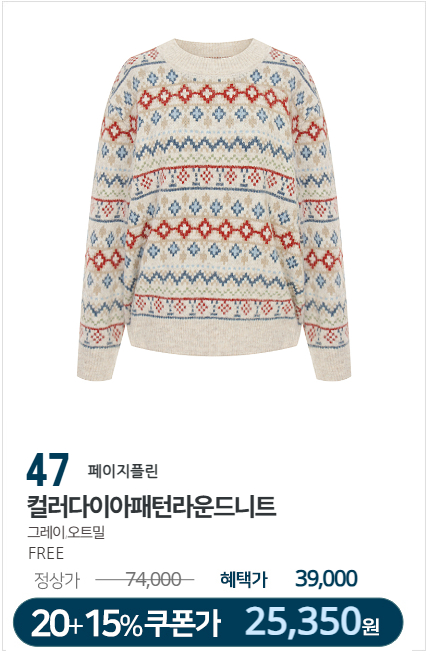Click the 쿠폰가 word in the banner

click(x=182, y=624)
